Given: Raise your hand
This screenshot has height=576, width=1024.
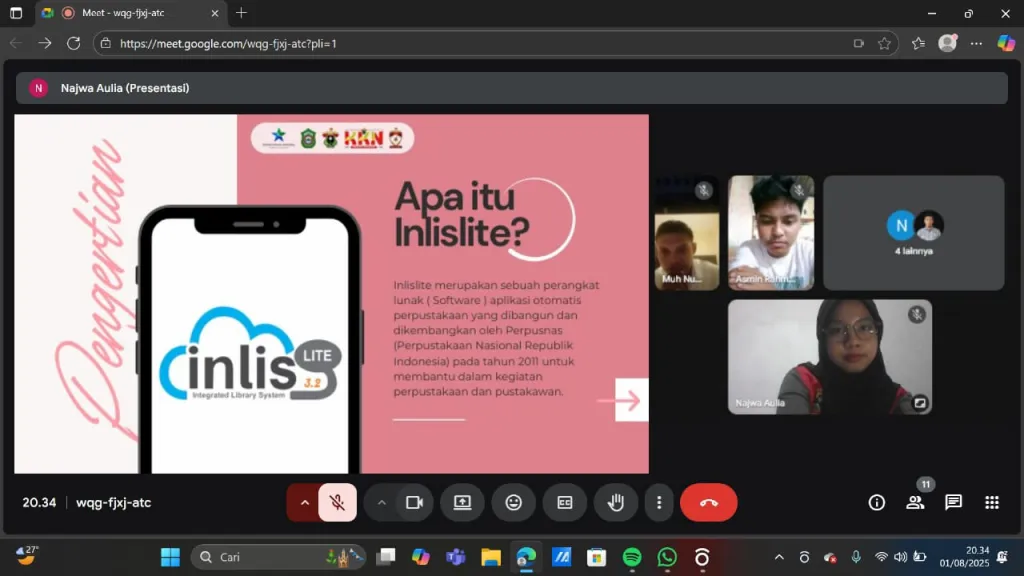Looking at the screenshot, I should point(616,503).
